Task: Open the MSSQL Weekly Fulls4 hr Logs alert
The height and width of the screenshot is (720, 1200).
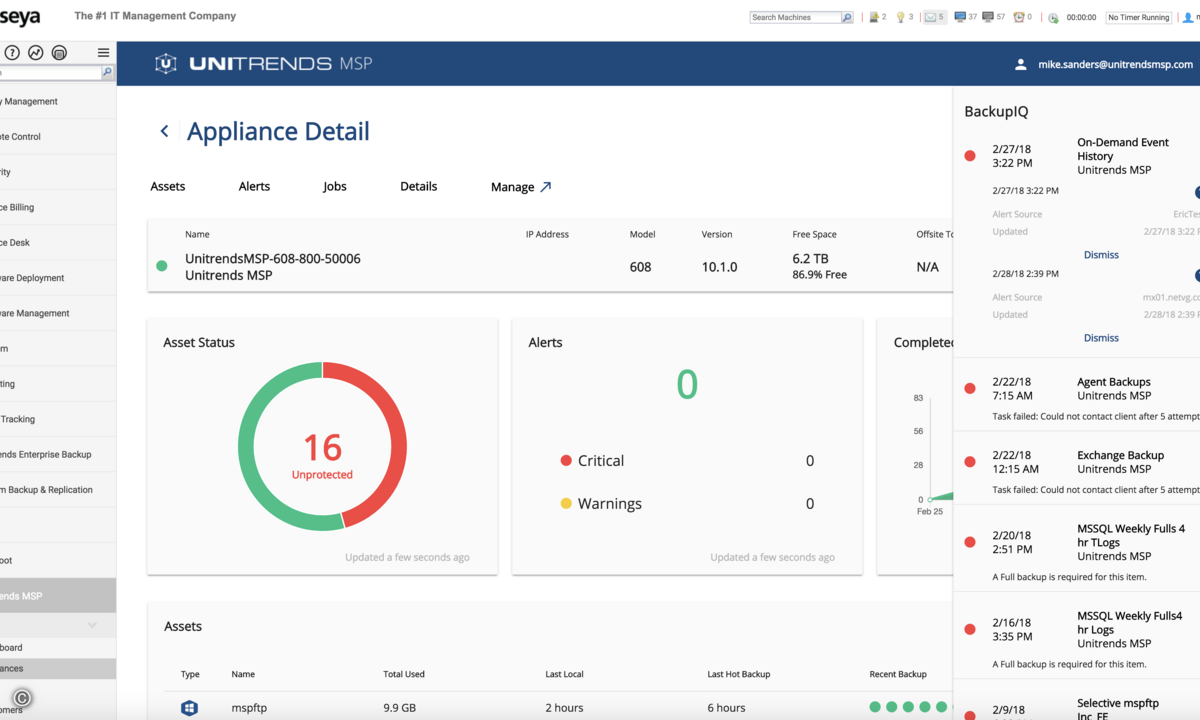Action: tap(1077, 636)
